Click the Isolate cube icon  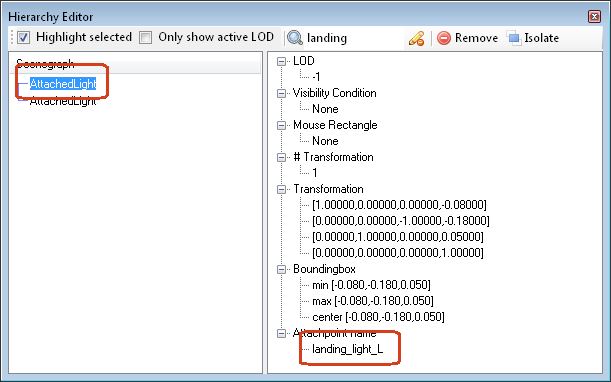(x=514, y=38)
